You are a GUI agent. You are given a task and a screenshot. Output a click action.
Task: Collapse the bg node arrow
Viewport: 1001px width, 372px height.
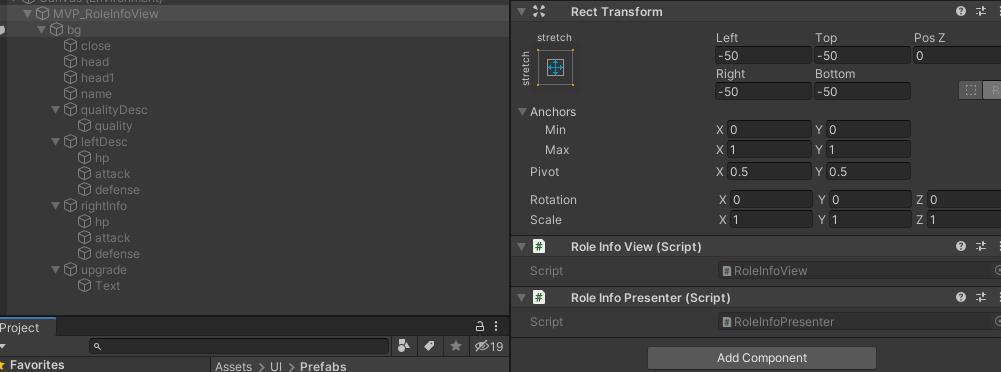pyautogui.click(x=41, y=29)
